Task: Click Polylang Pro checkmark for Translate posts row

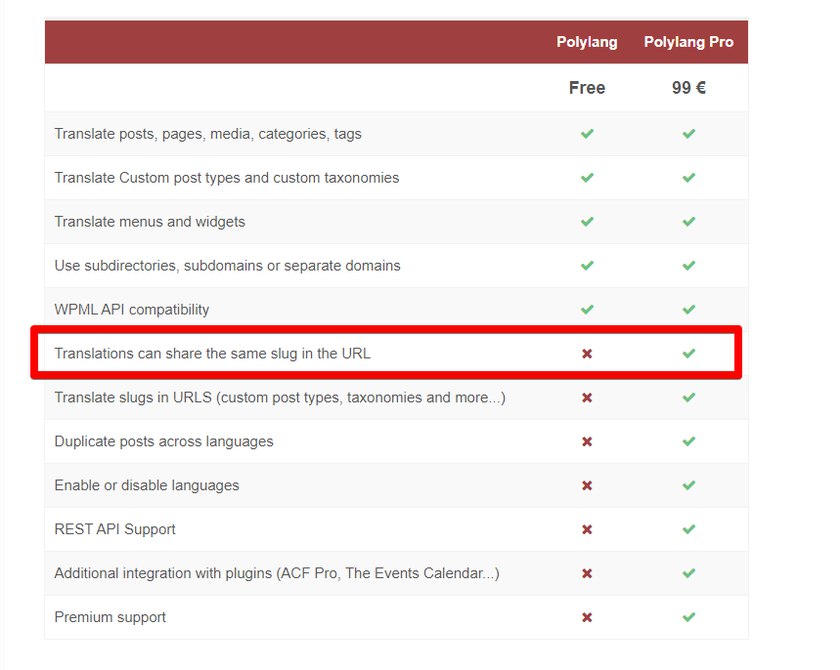Action: [689, 133]
